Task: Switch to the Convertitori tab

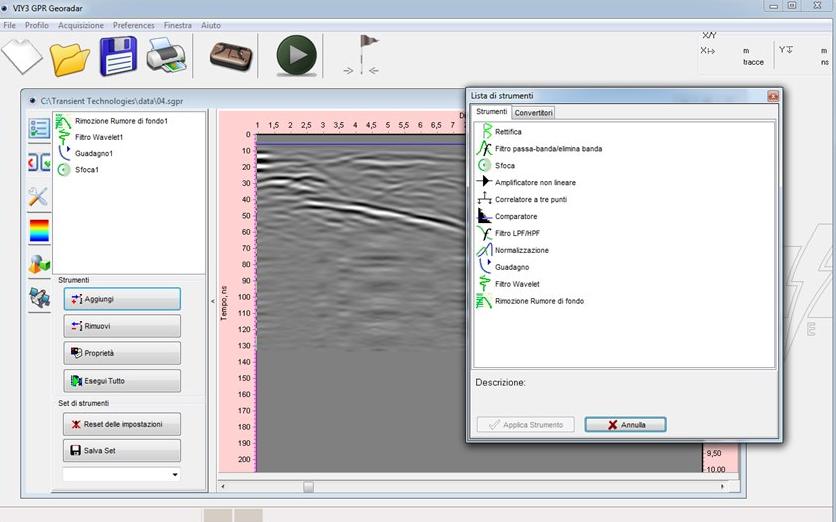Action: [x=533, y=113]
